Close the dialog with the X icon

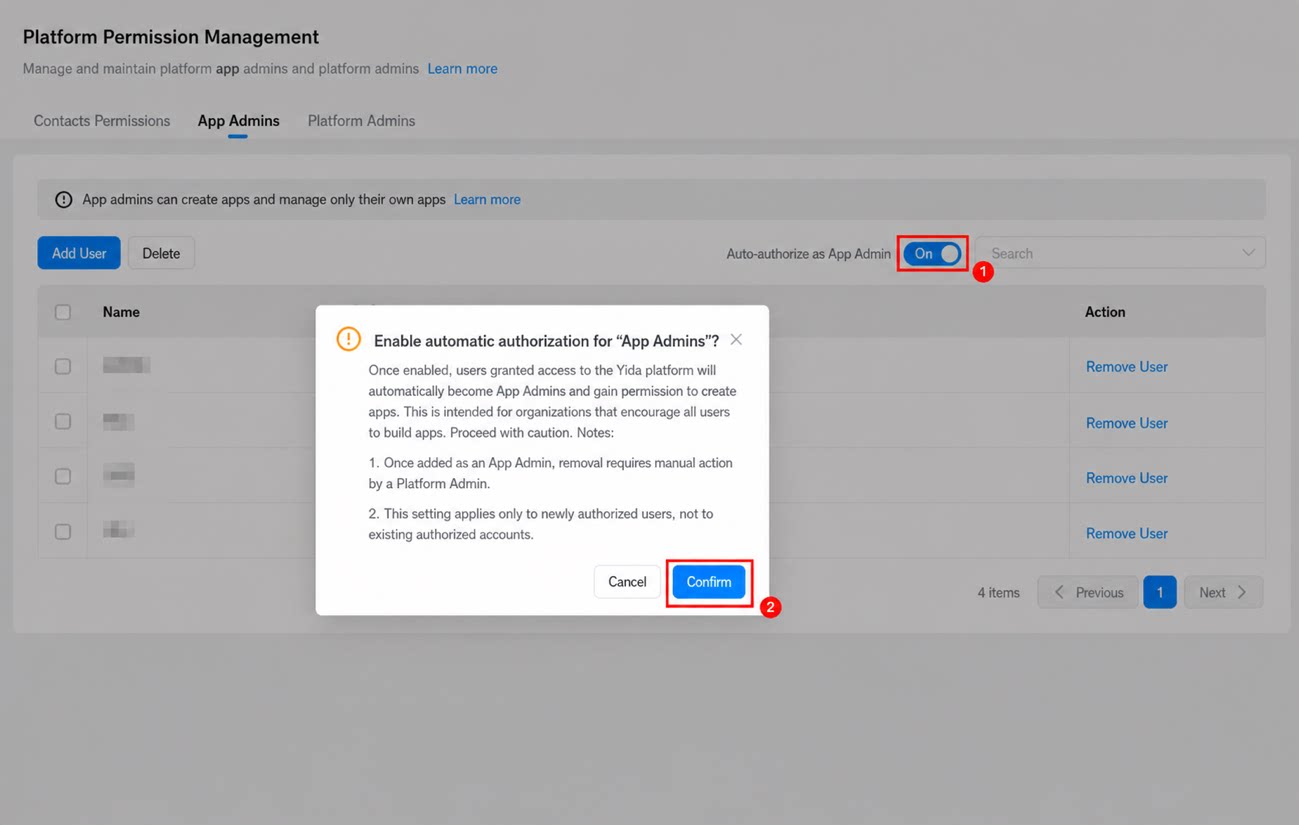[736, 340]
